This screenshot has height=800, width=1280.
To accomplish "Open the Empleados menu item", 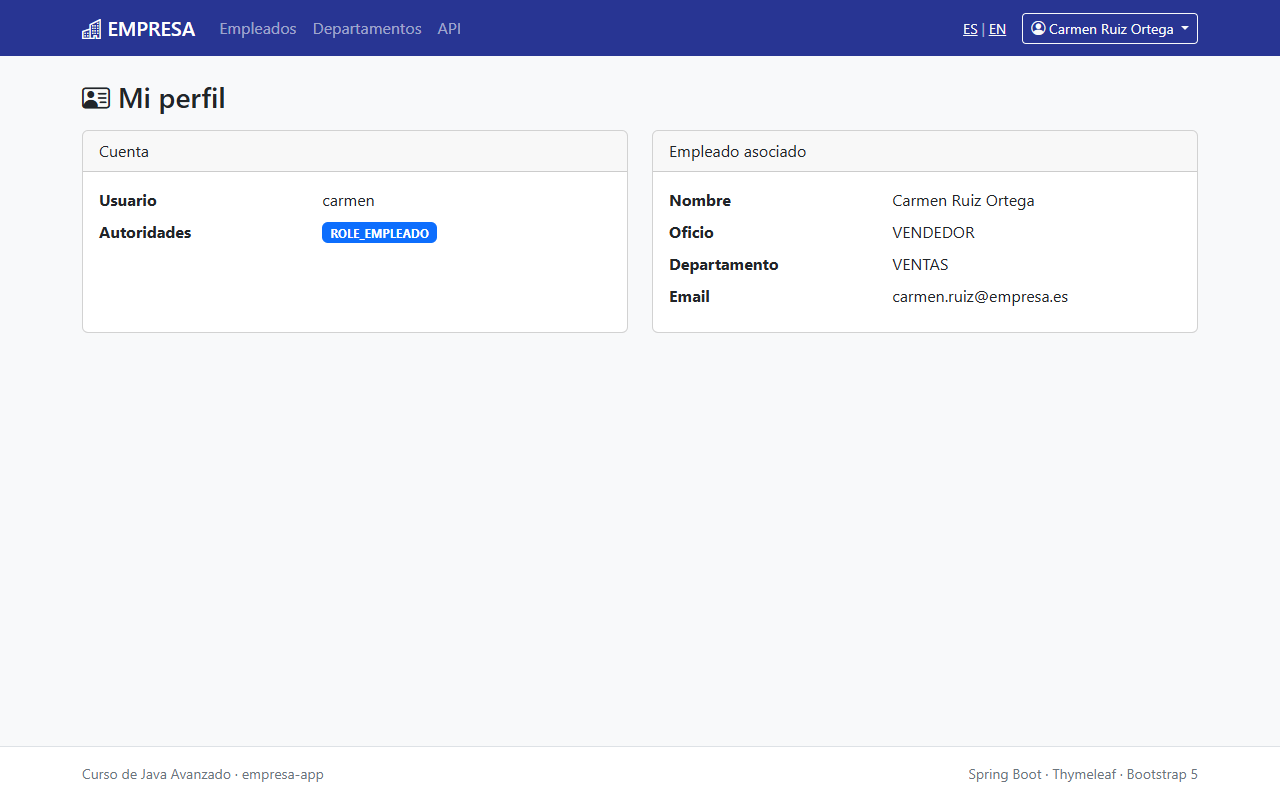I will (x=258, y=29).
